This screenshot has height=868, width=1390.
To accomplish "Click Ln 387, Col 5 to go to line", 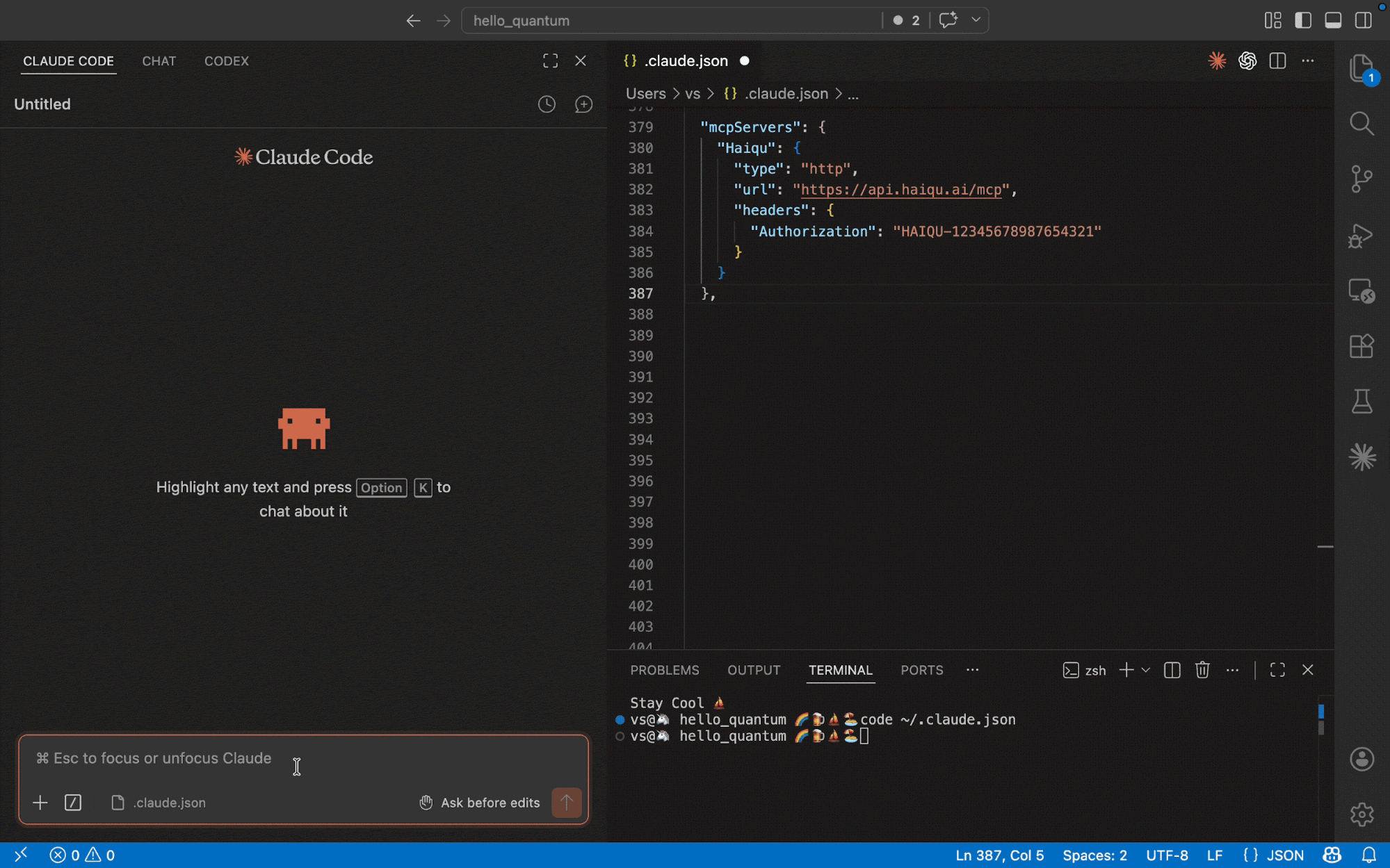I will pyautogui.click(x=999, y=855).
